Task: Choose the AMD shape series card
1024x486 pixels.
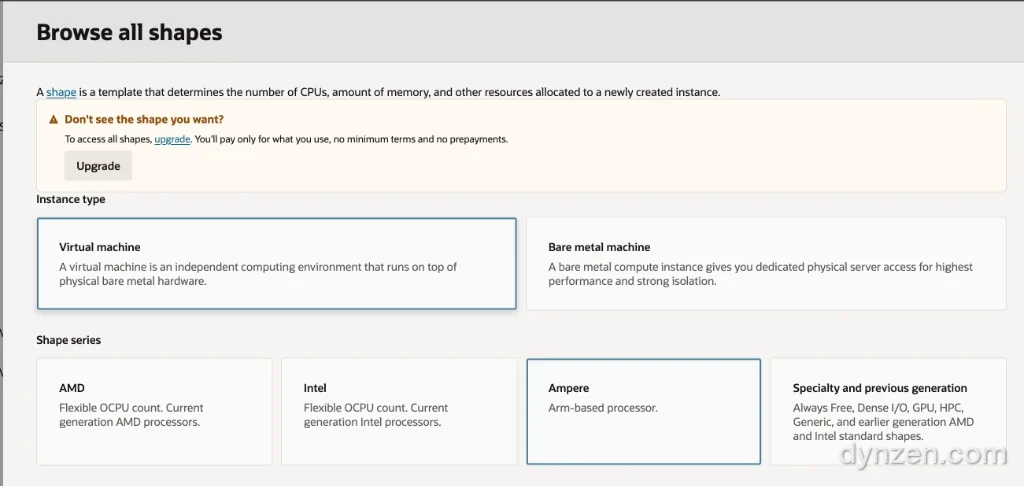Action: pyautogui.click(x=154, y=412)
